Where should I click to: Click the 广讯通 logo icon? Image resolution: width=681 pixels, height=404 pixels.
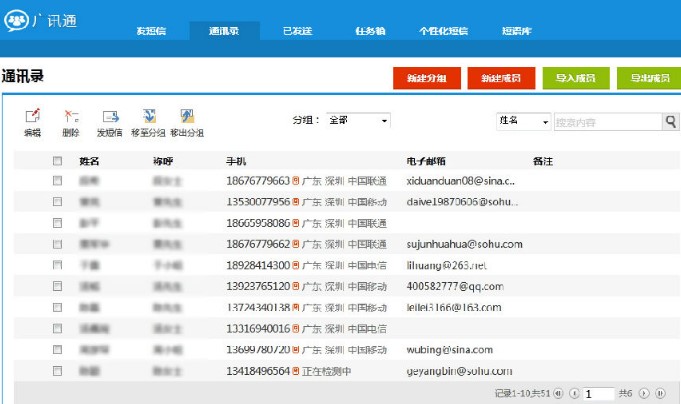point(17,20)
